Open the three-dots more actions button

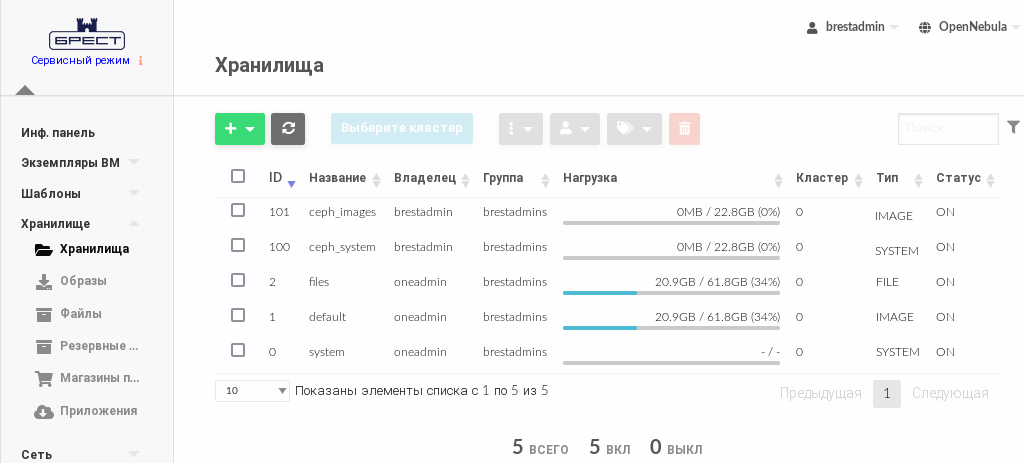520,129
